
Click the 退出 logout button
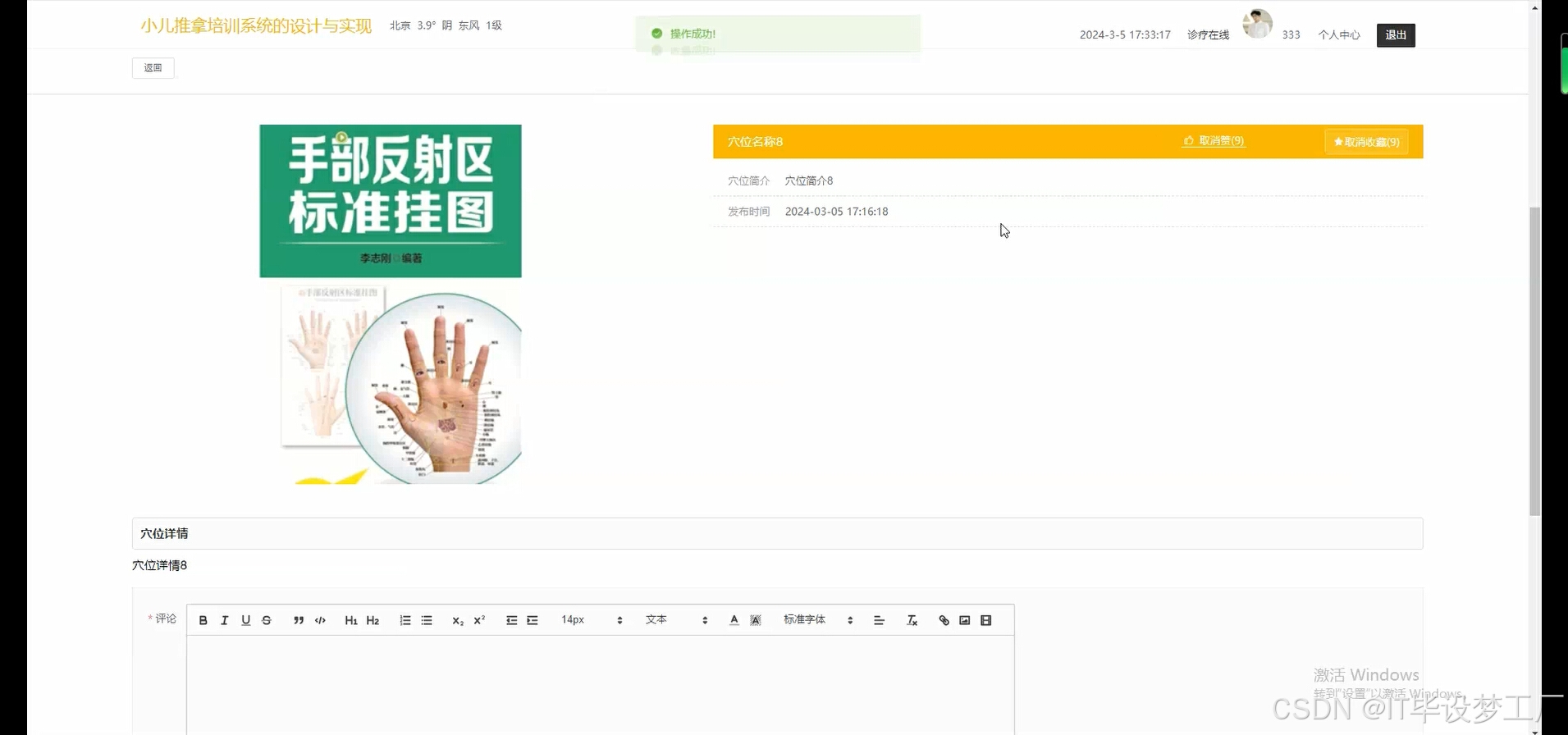point(1396,35)
